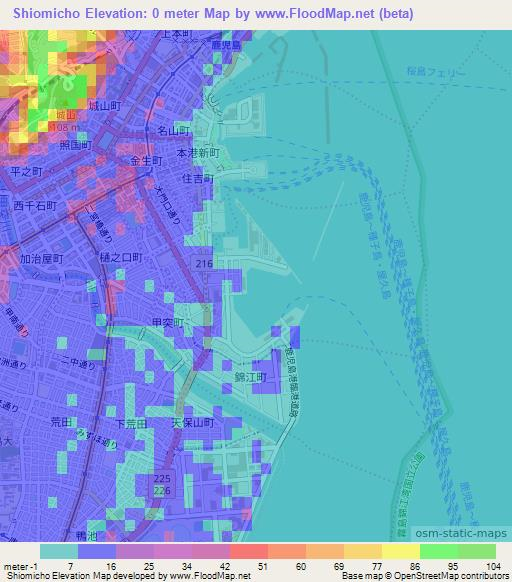Click the route 226 road shield
Screen dimensions: 512x582
click(x=162, y=491)
